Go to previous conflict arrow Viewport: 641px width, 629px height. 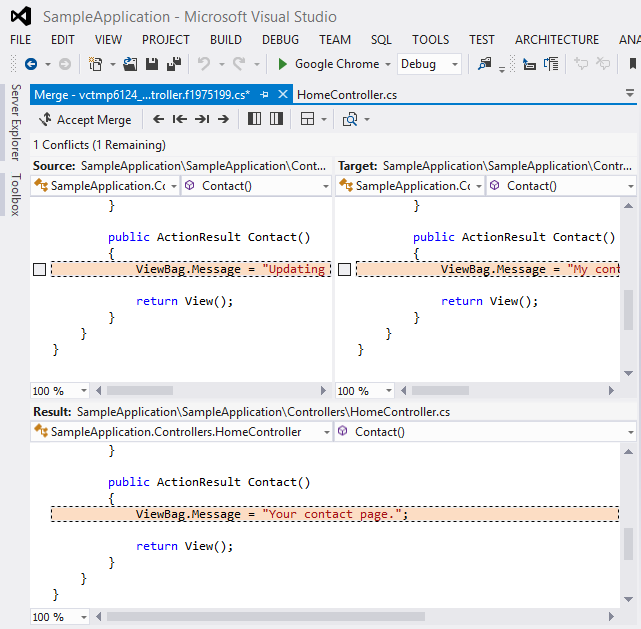(159, 119)
